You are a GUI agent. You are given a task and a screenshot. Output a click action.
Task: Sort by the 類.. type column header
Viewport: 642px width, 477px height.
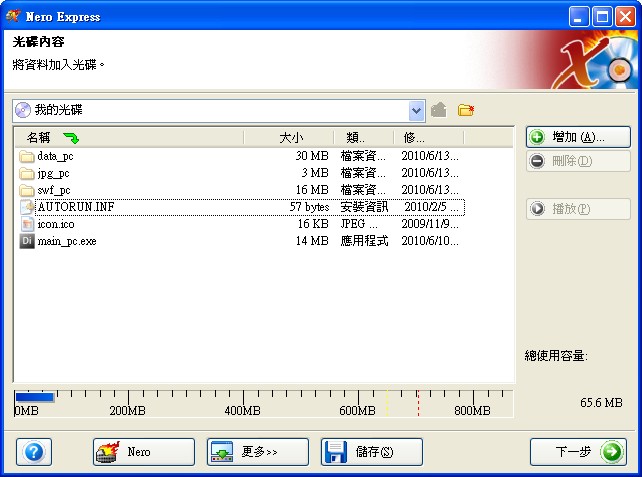point(364,138)
